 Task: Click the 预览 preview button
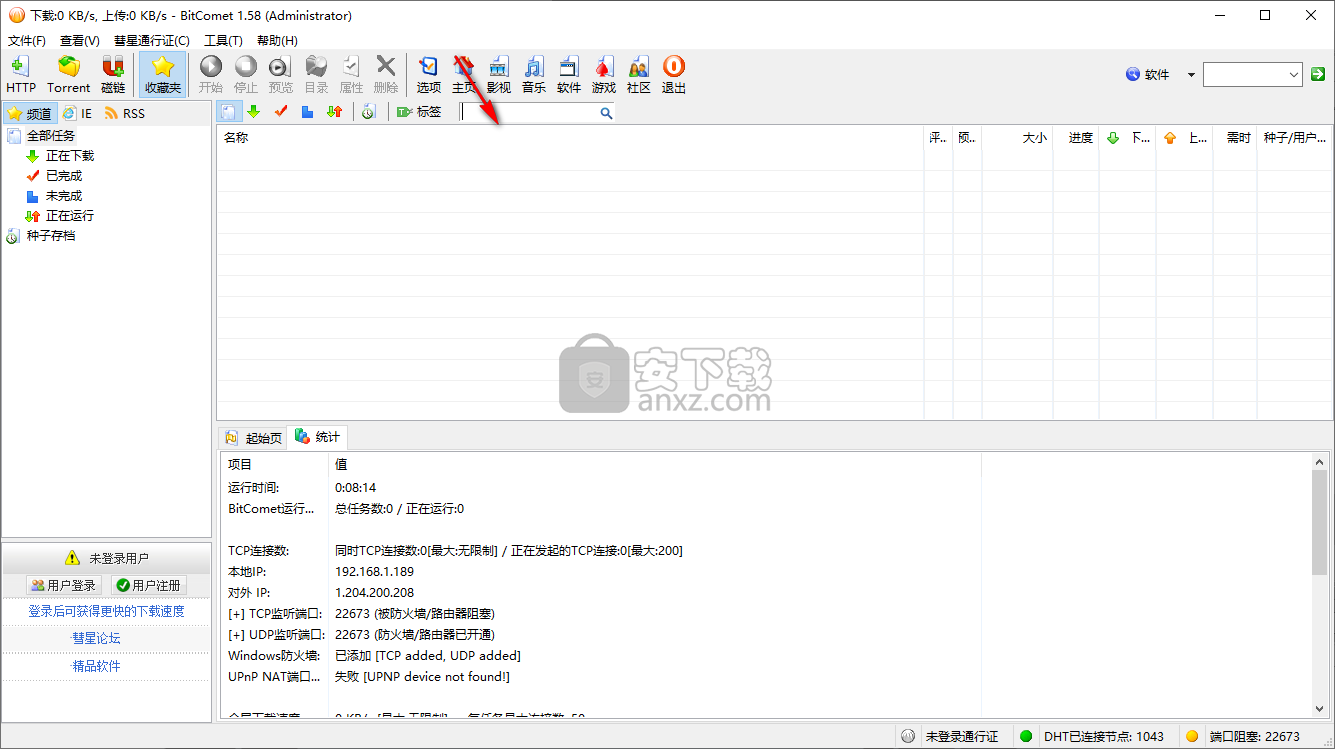click(x=281, y=75)
